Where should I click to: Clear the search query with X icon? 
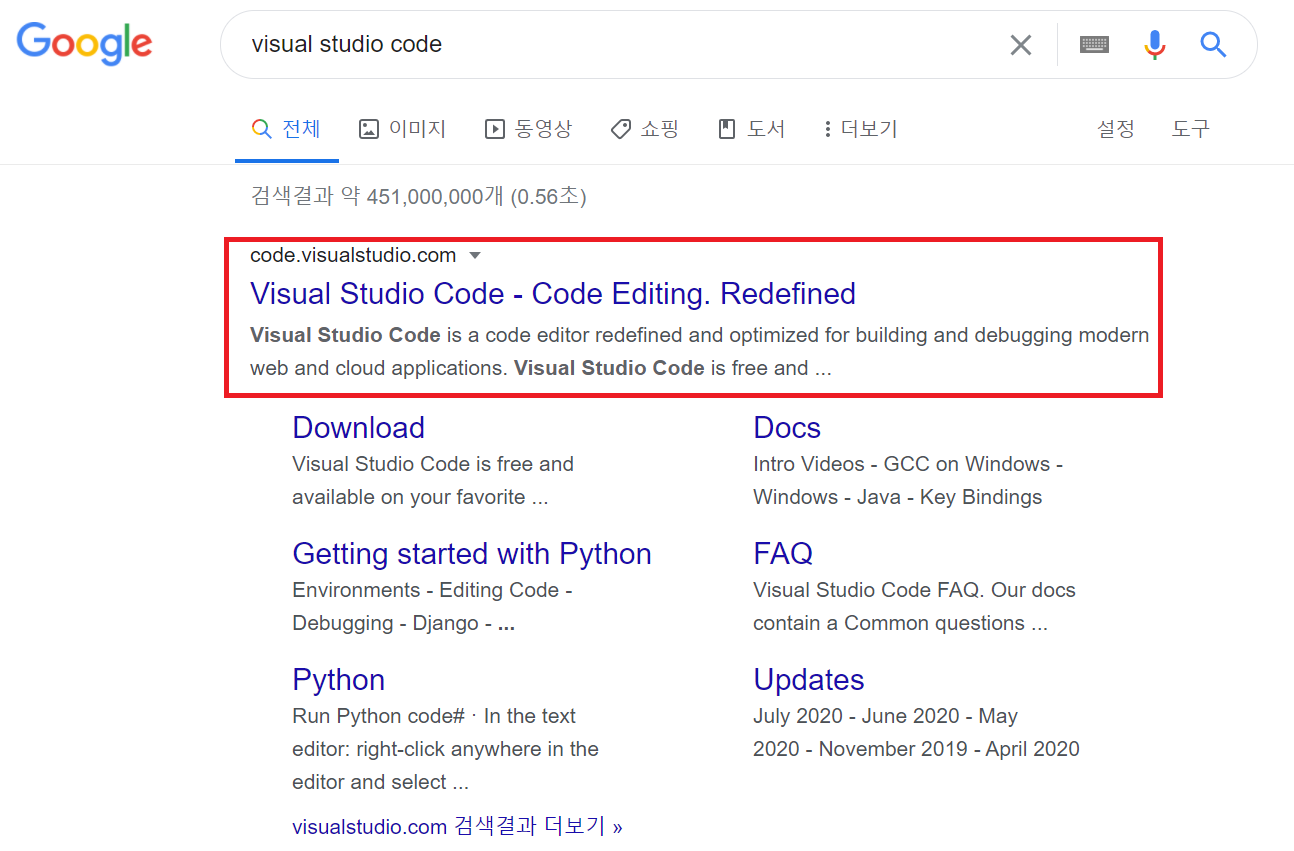pyautogui.click(x=1020, y=45)
